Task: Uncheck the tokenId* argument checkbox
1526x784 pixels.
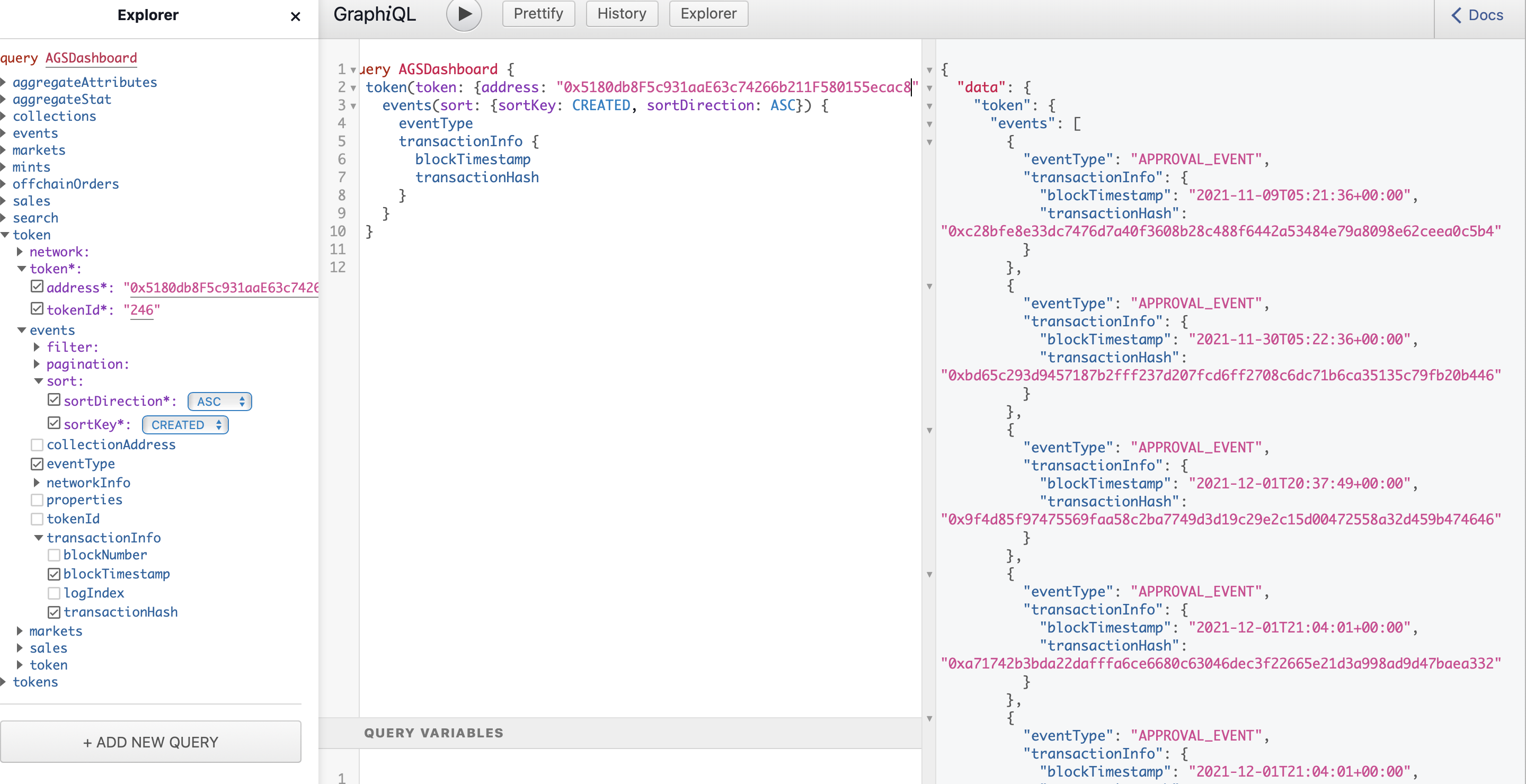Action: pyautogui.click(x=37, y=309)
